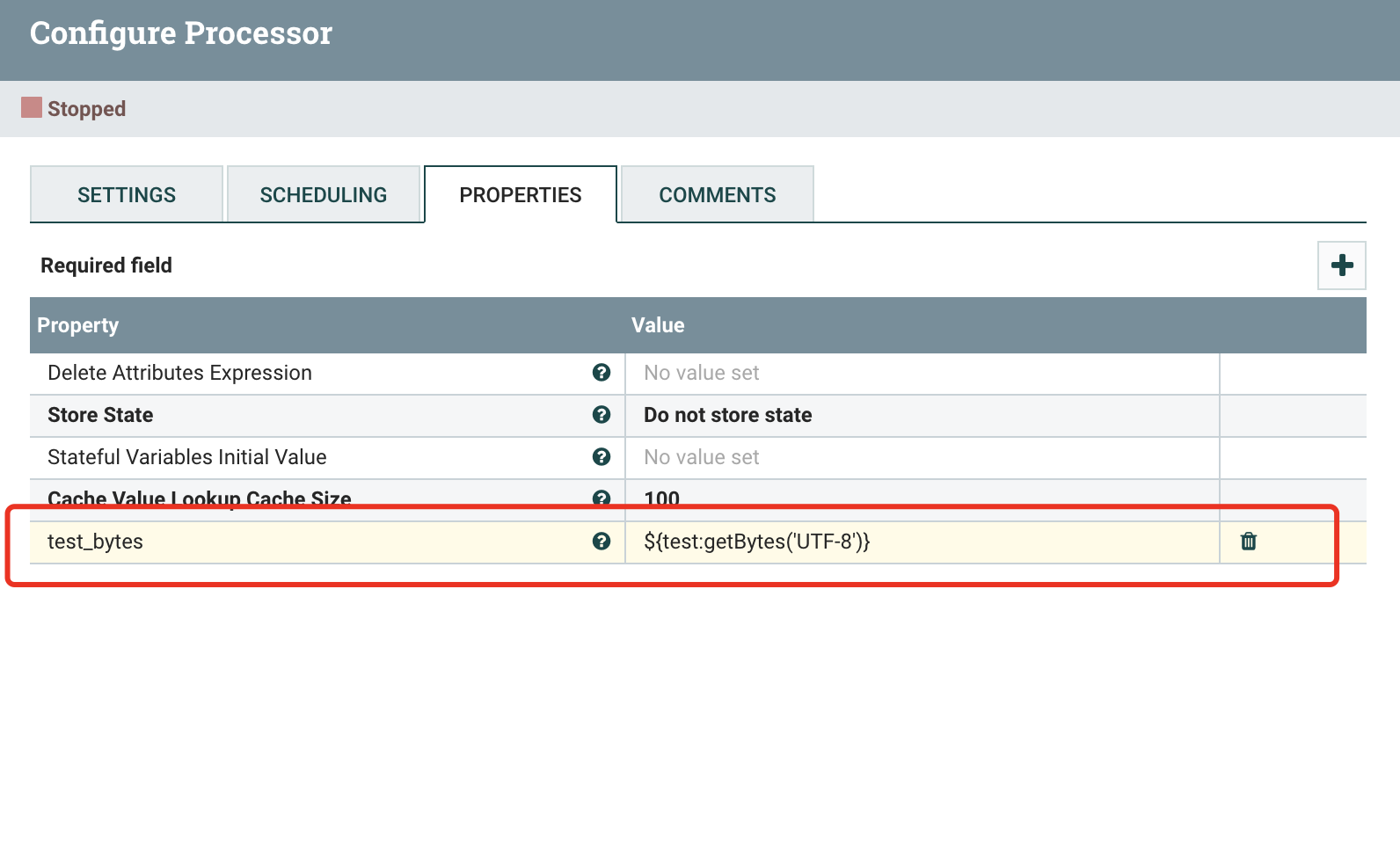Open help for Delete Attributes Expression
This screenshot has width=1400, height=851.
602,373
